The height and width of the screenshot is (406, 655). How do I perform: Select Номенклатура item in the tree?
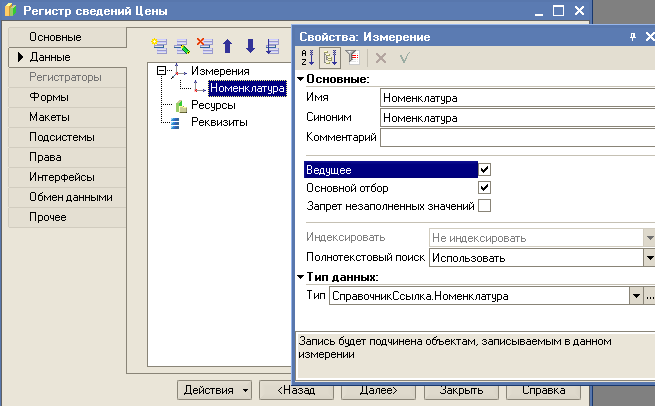(x=247, y=88)
